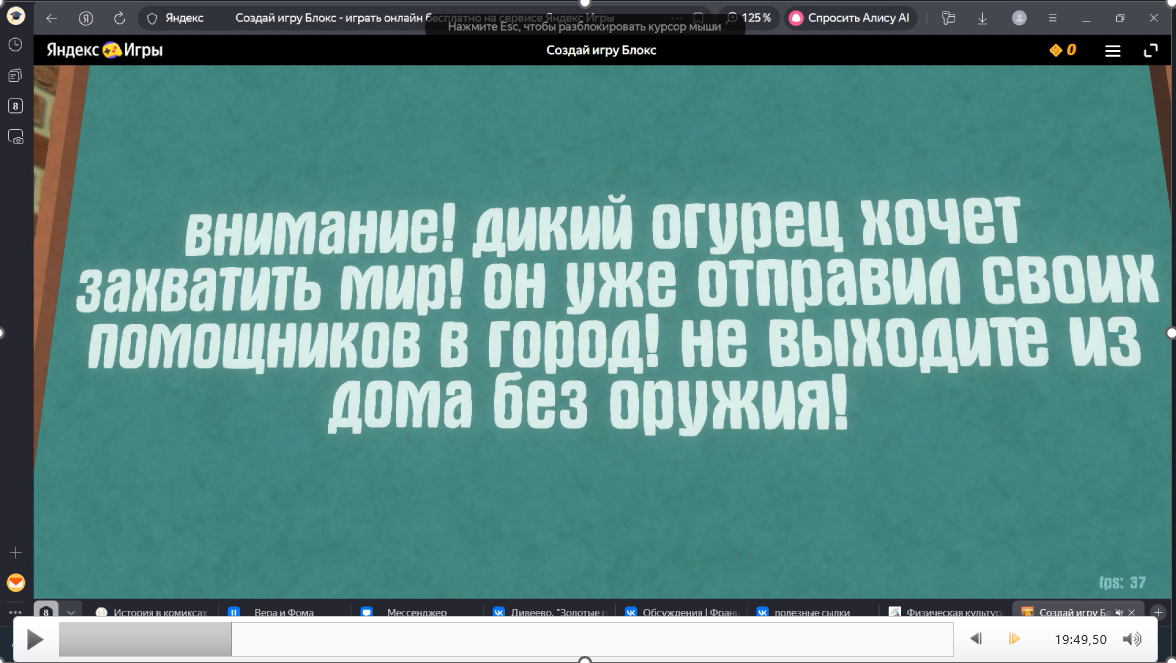The width and height of the screenshot is (1176, 663).
Task: Reload the current page
Action: pos(119,18)
